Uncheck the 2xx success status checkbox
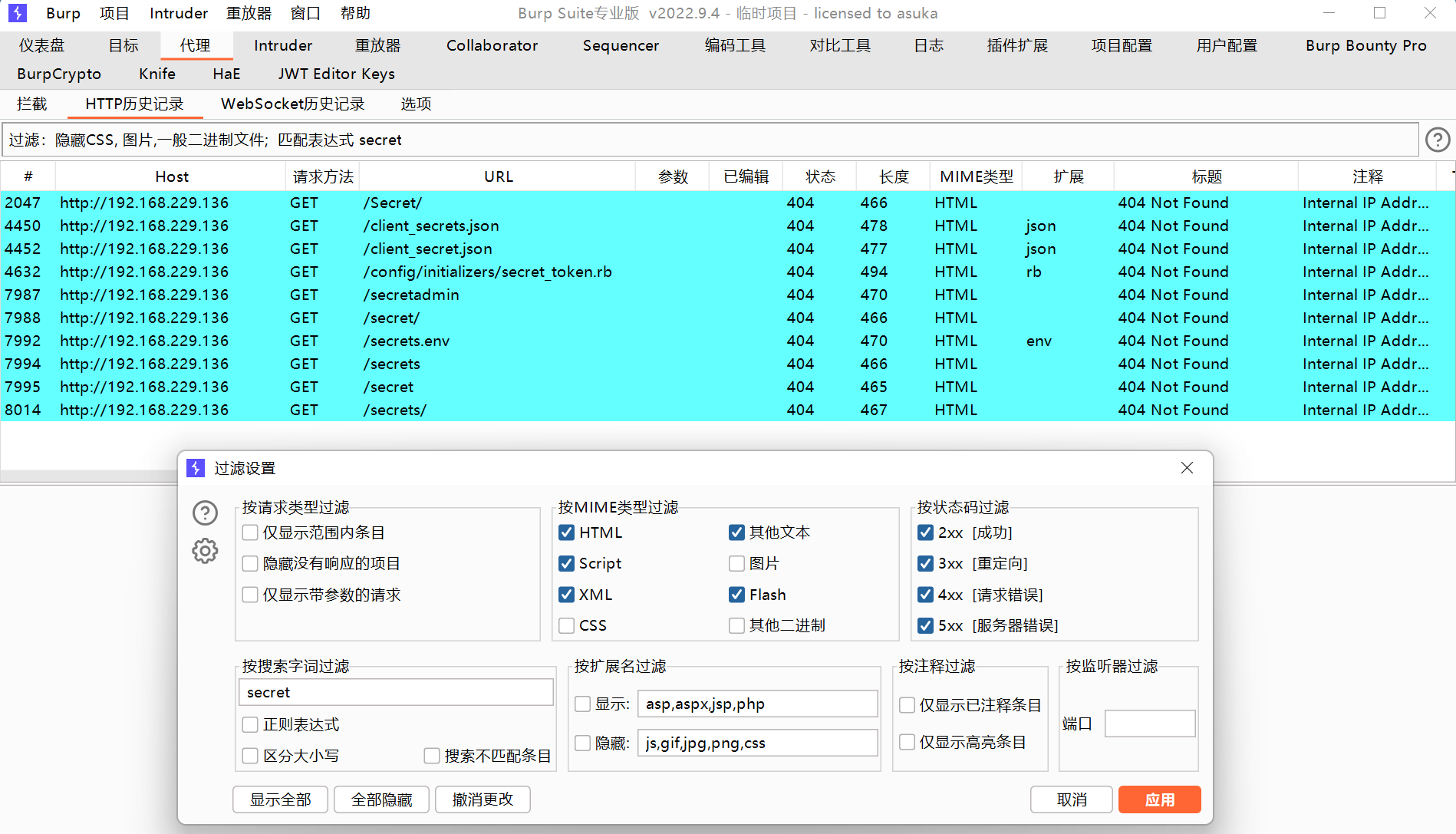The width and height of the screenshot is (1456, 834). (926, 532)
